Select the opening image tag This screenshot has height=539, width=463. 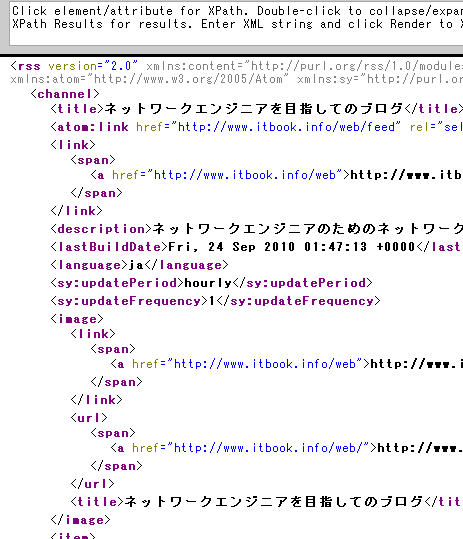point(77,319)
